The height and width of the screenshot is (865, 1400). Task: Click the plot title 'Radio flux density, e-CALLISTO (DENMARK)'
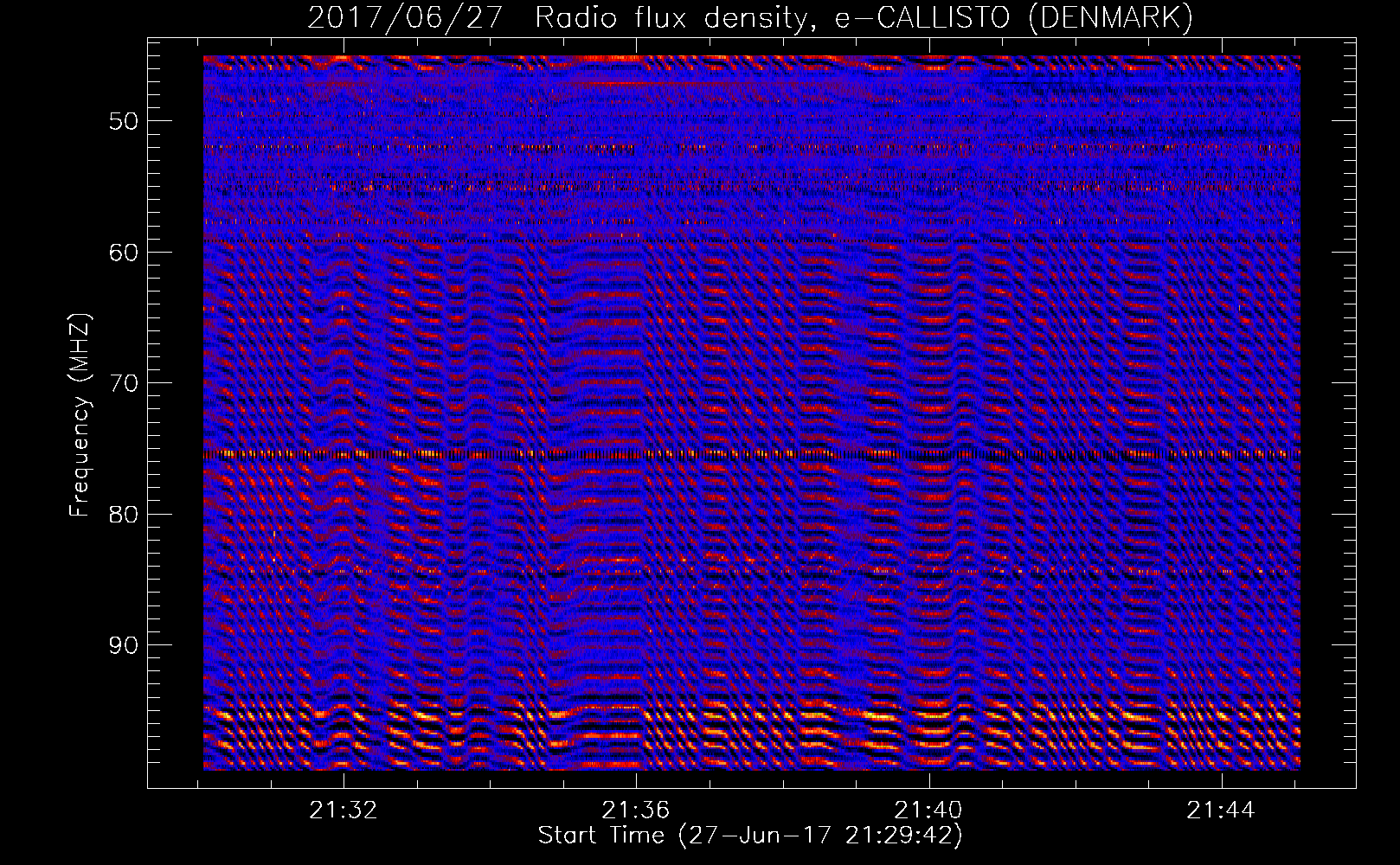(x=864, y=18)
